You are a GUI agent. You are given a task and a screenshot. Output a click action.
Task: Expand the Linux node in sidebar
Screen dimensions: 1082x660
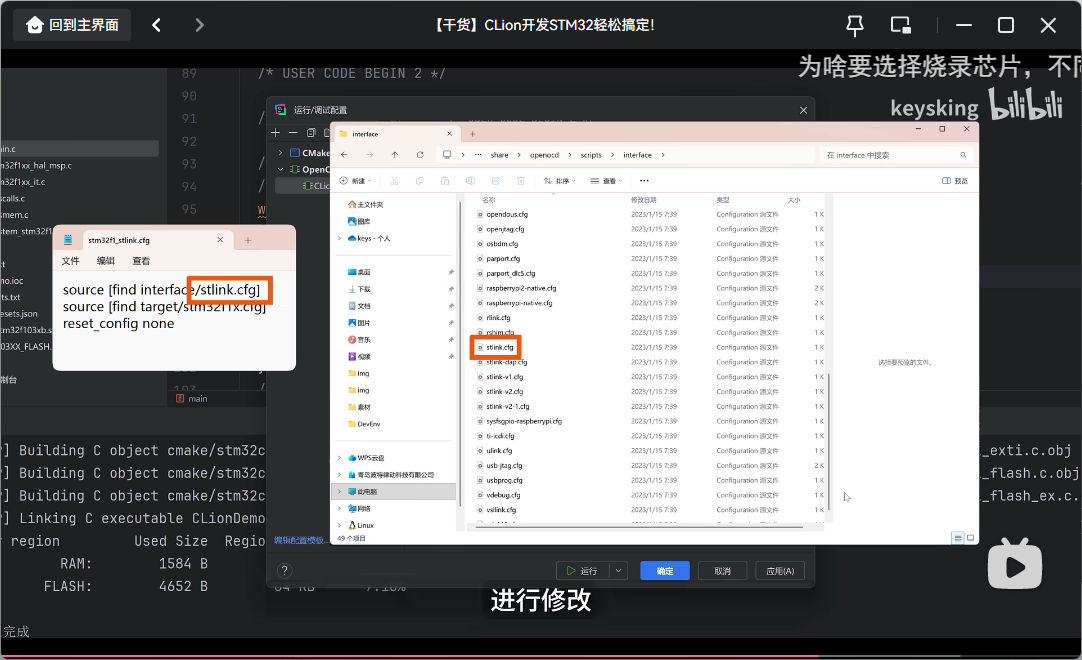click(340, 525)
